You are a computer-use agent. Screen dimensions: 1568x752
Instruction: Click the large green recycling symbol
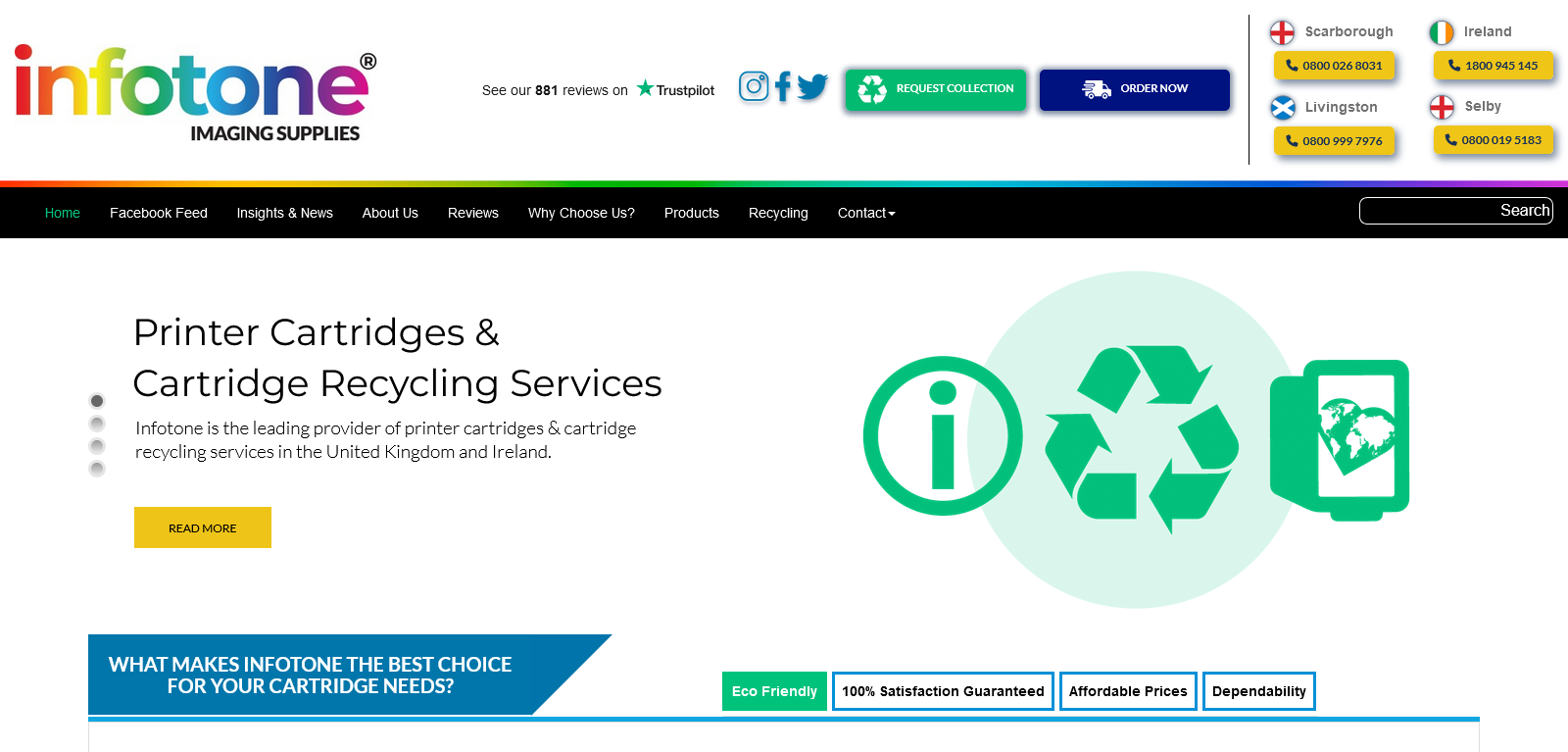[x=1142, y=438]
